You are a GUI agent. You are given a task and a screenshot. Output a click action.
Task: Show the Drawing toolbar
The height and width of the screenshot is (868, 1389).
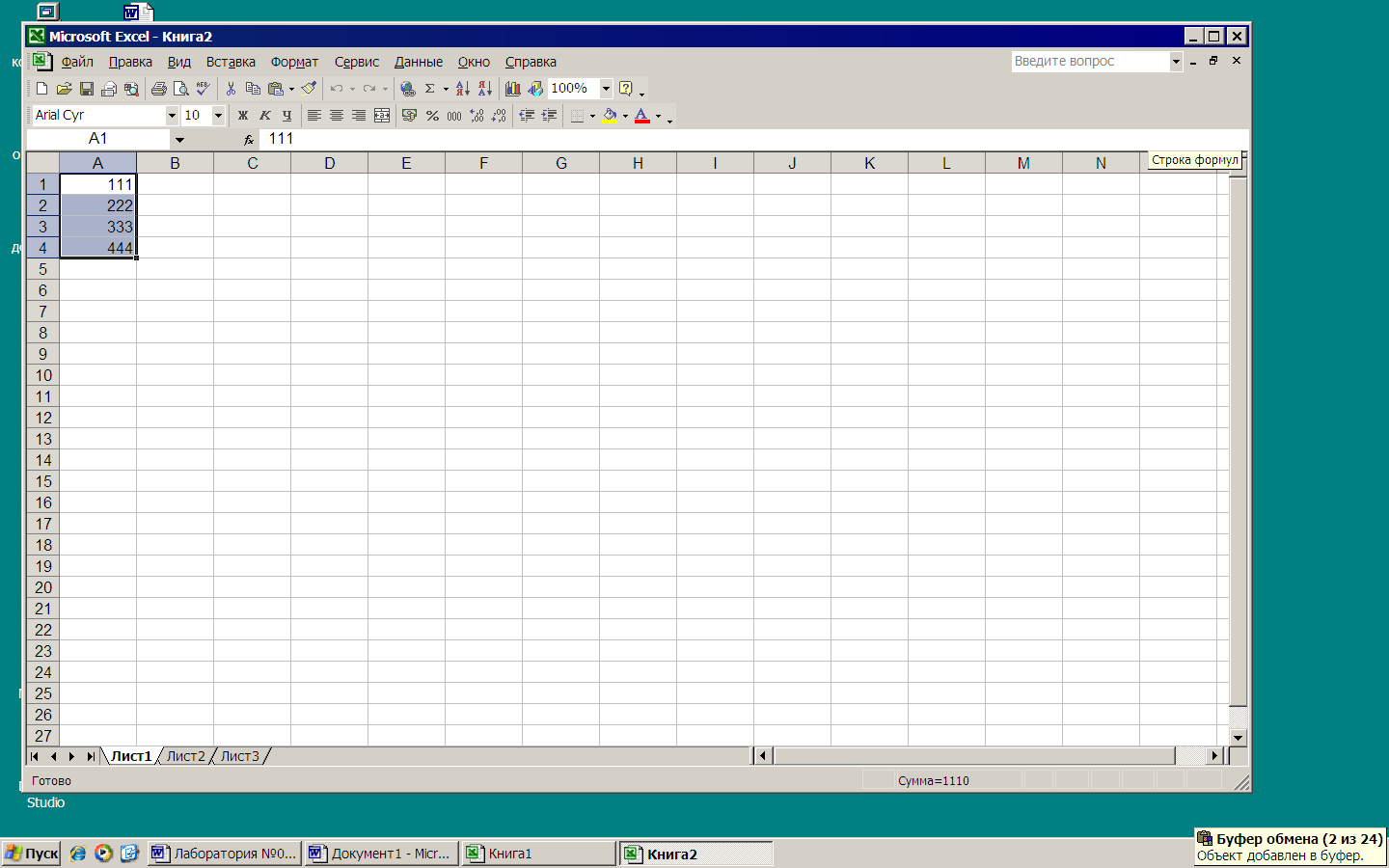[x=535, y=89]
